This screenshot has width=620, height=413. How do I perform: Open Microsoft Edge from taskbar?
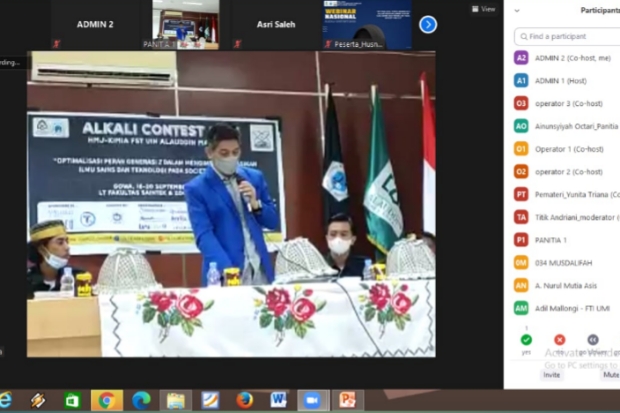tap(141, 400)
